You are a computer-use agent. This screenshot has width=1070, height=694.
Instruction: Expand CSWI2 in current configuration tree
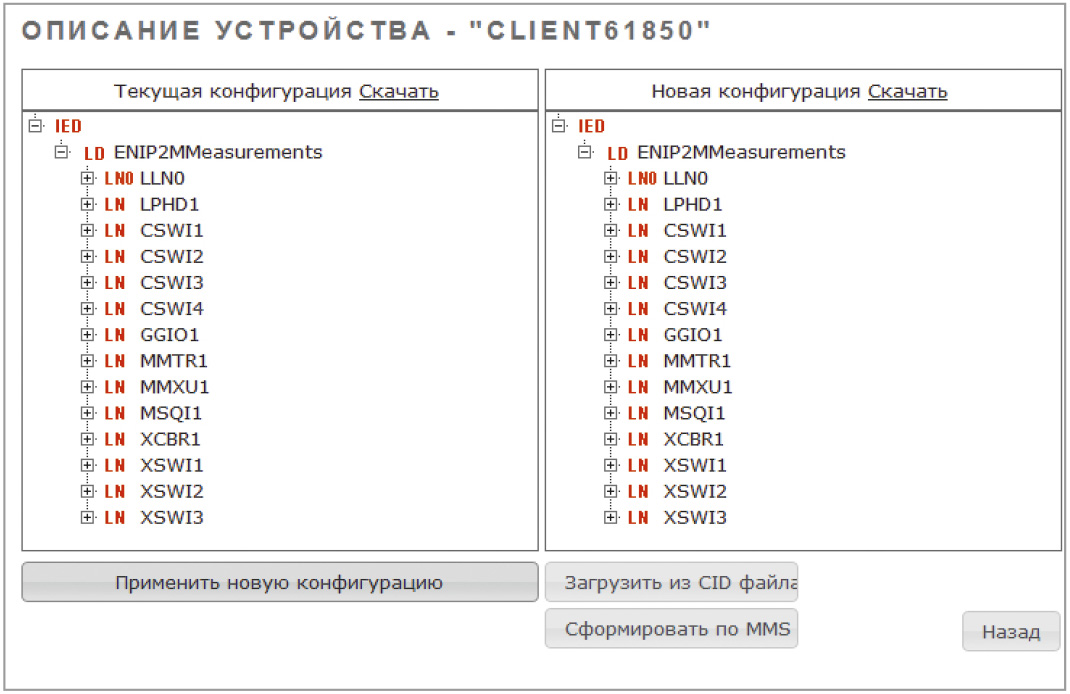click(x=87, y=257)
